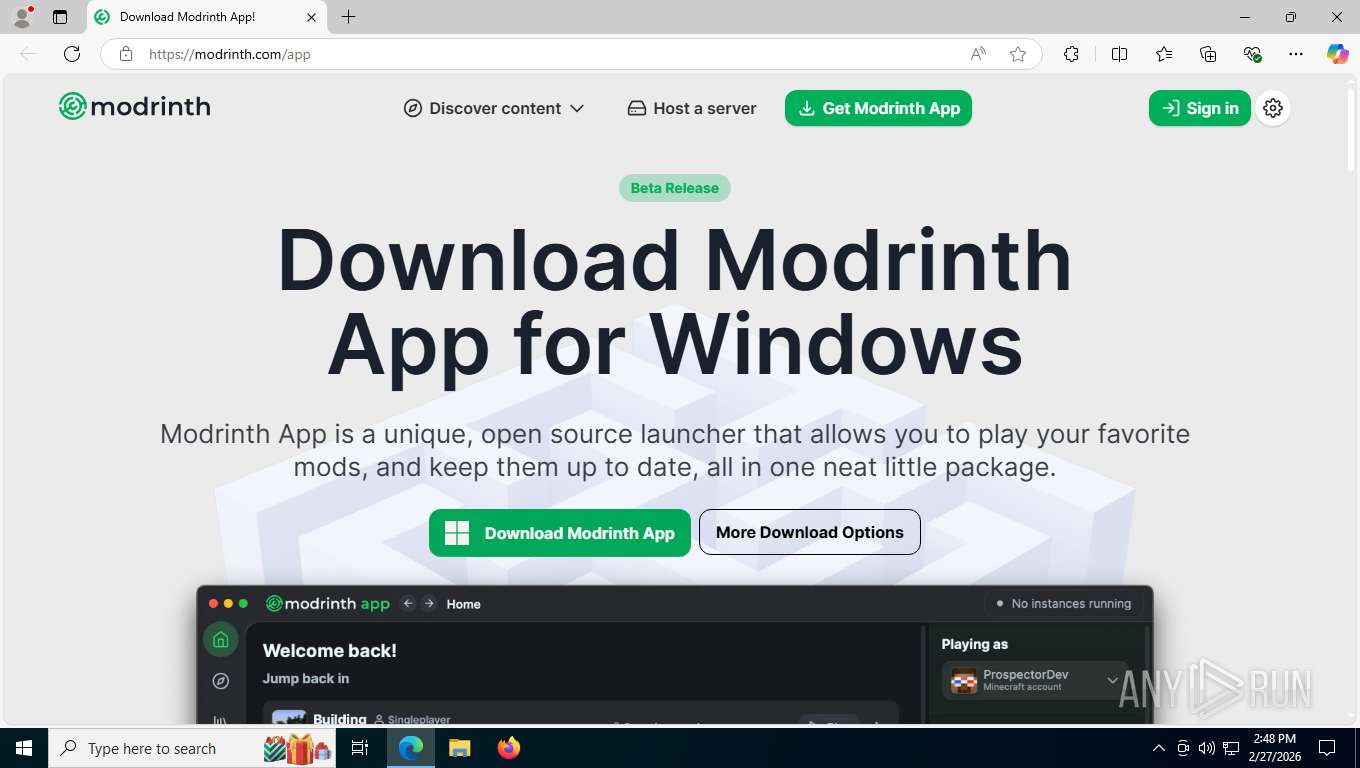Click the Jump back in label
The width and height of the screenshot is (1360, 768).
click(306, 678)
